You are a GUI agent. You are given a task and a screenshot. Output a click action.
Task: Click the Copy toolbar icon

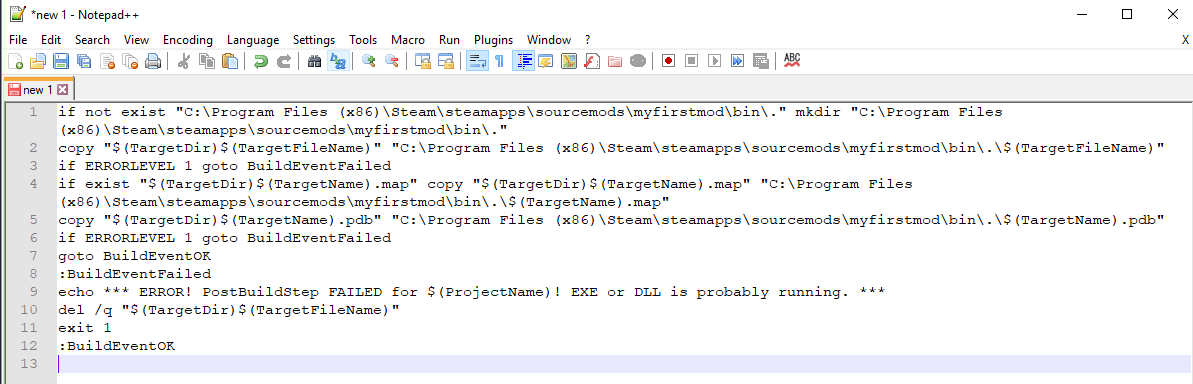pos(206,62)
